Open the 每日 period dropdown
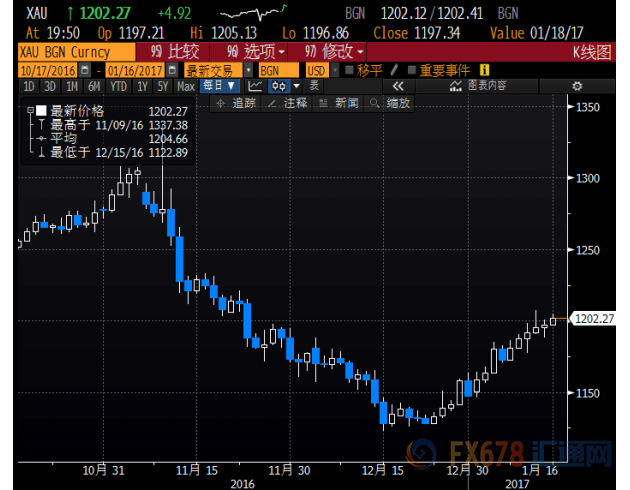 (218, 87)
